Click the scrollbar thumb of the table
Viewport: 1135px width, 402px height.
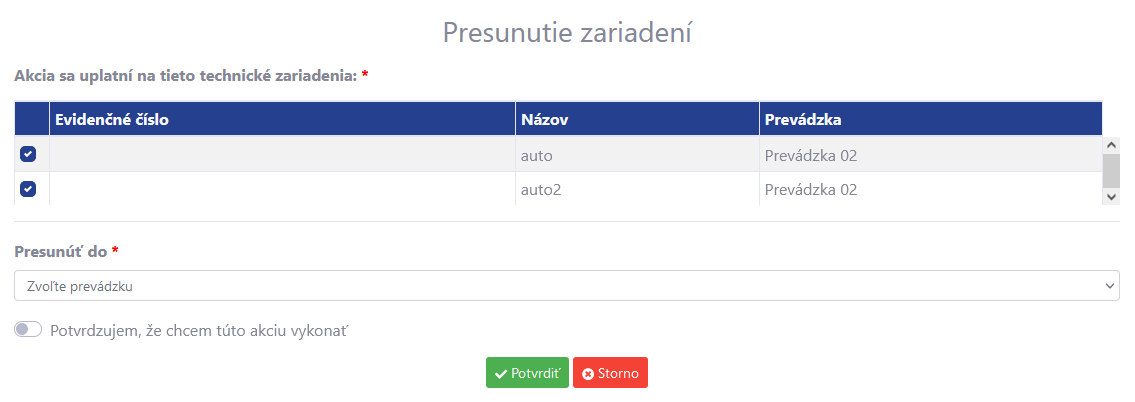[x=1111, y=170]
